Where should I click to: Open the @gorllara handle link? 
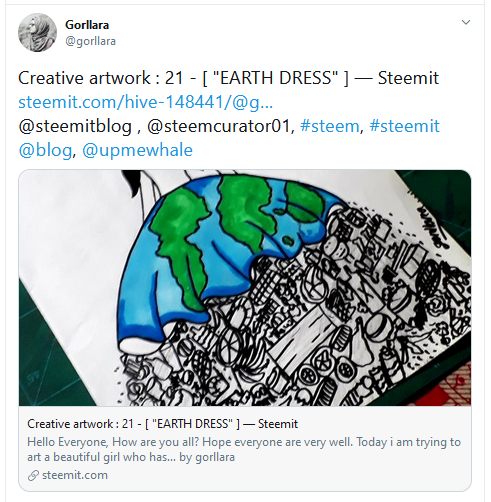point(90,41)
